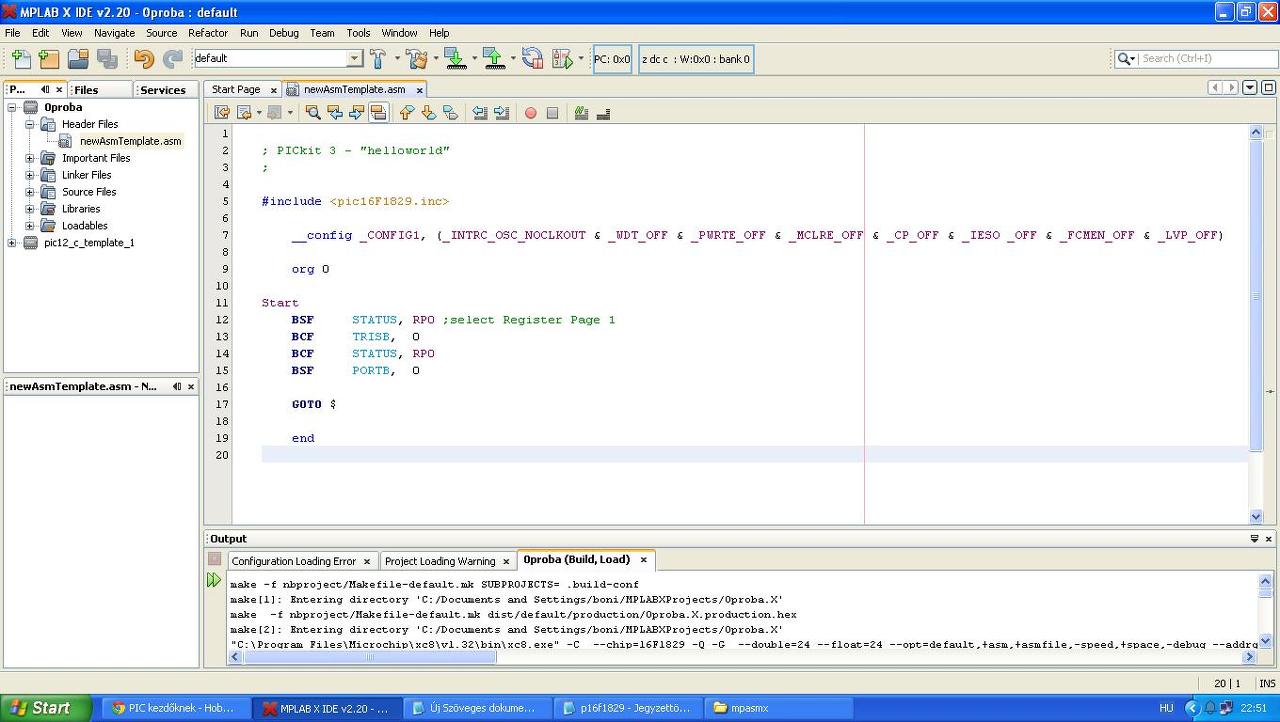Viewport: 1280px width, 722px height.
Task: Start macro recording with red circle
Action: click(531, 113)
